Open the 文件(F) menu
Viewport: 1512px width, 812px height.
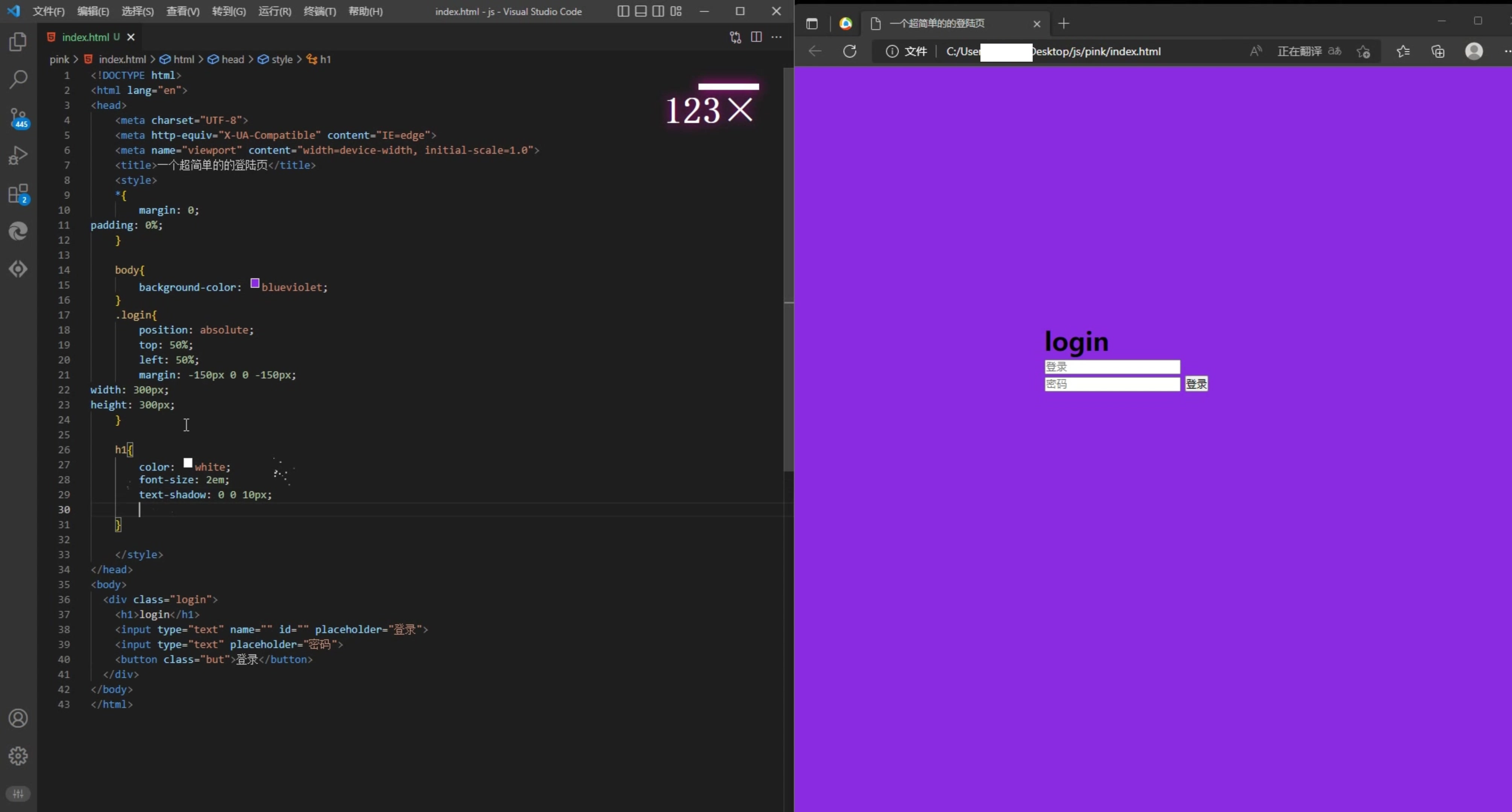point(48,11)
